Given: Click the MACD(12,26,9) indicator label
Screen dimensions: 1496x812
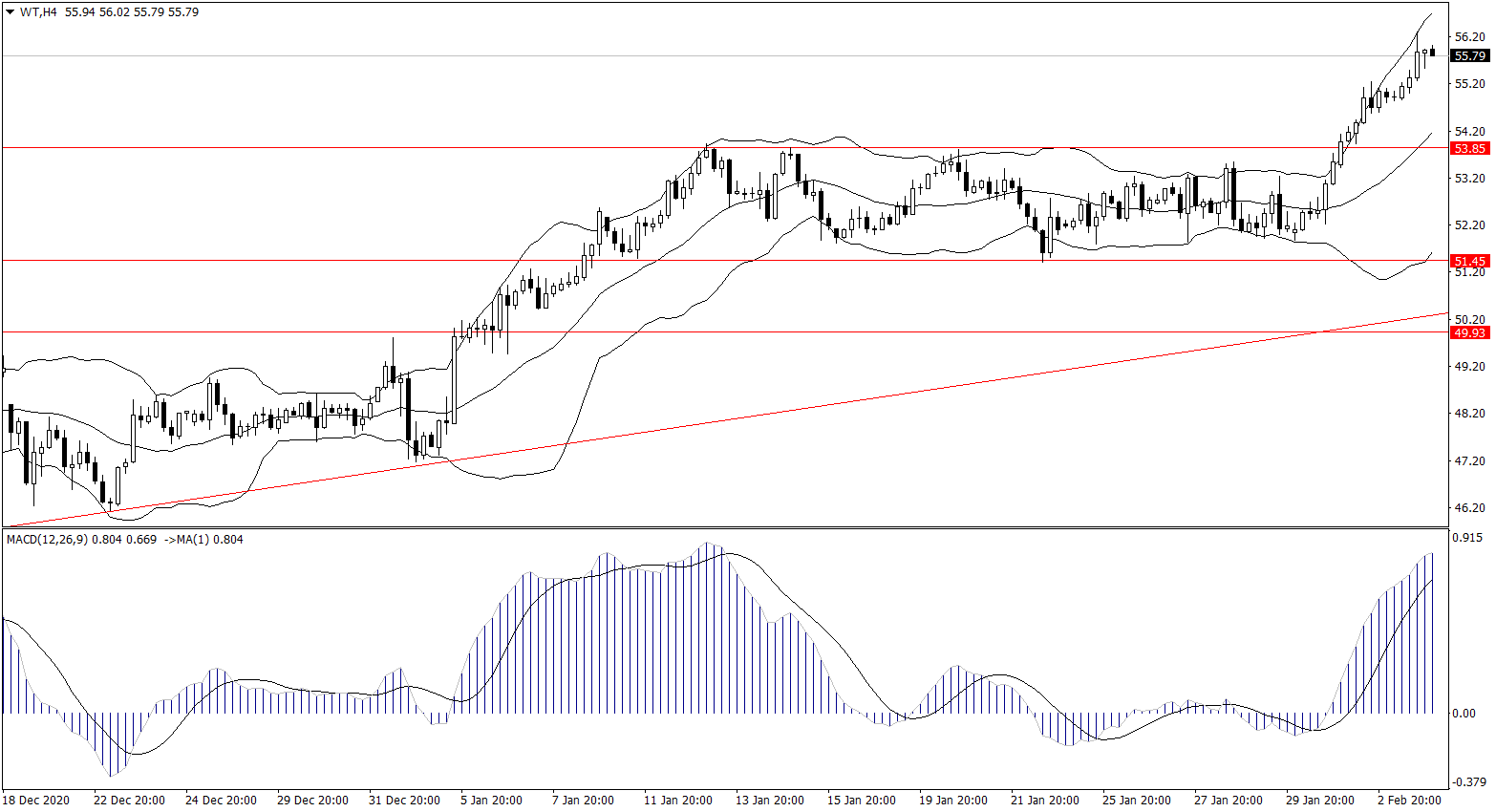Looking at the screenshot, I should click(x=47, y=540).
